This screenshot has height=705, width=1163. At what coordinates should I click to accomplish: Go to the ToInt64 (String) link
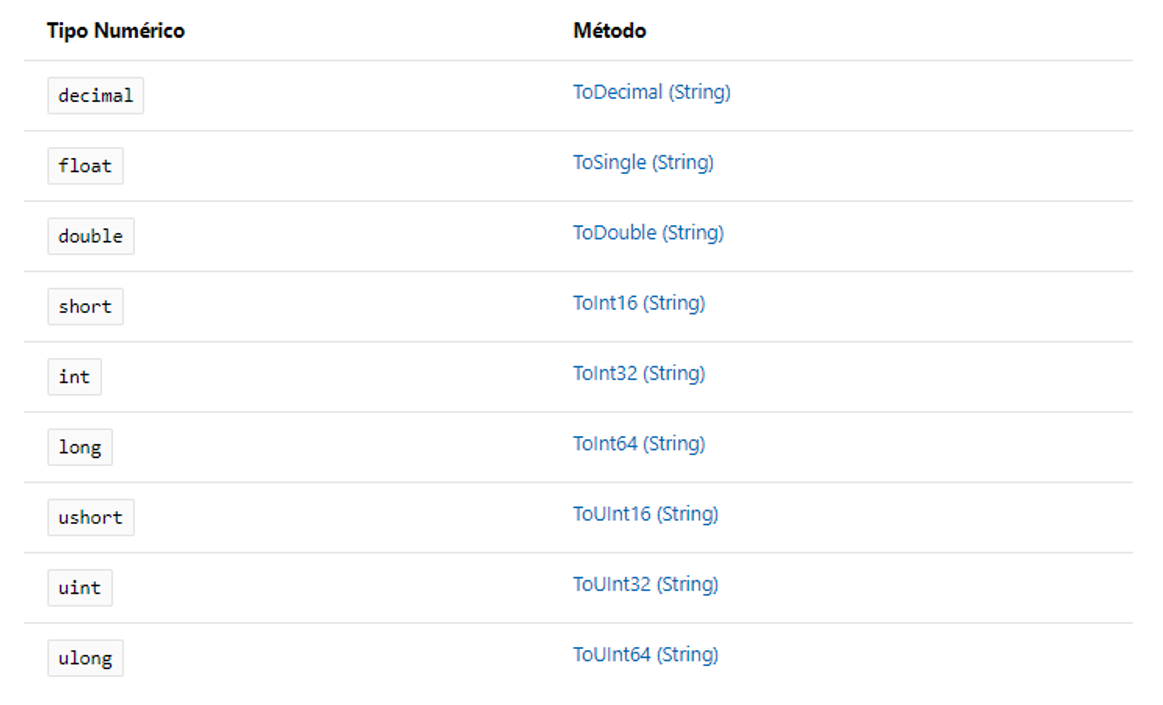(x=639, y=443)
